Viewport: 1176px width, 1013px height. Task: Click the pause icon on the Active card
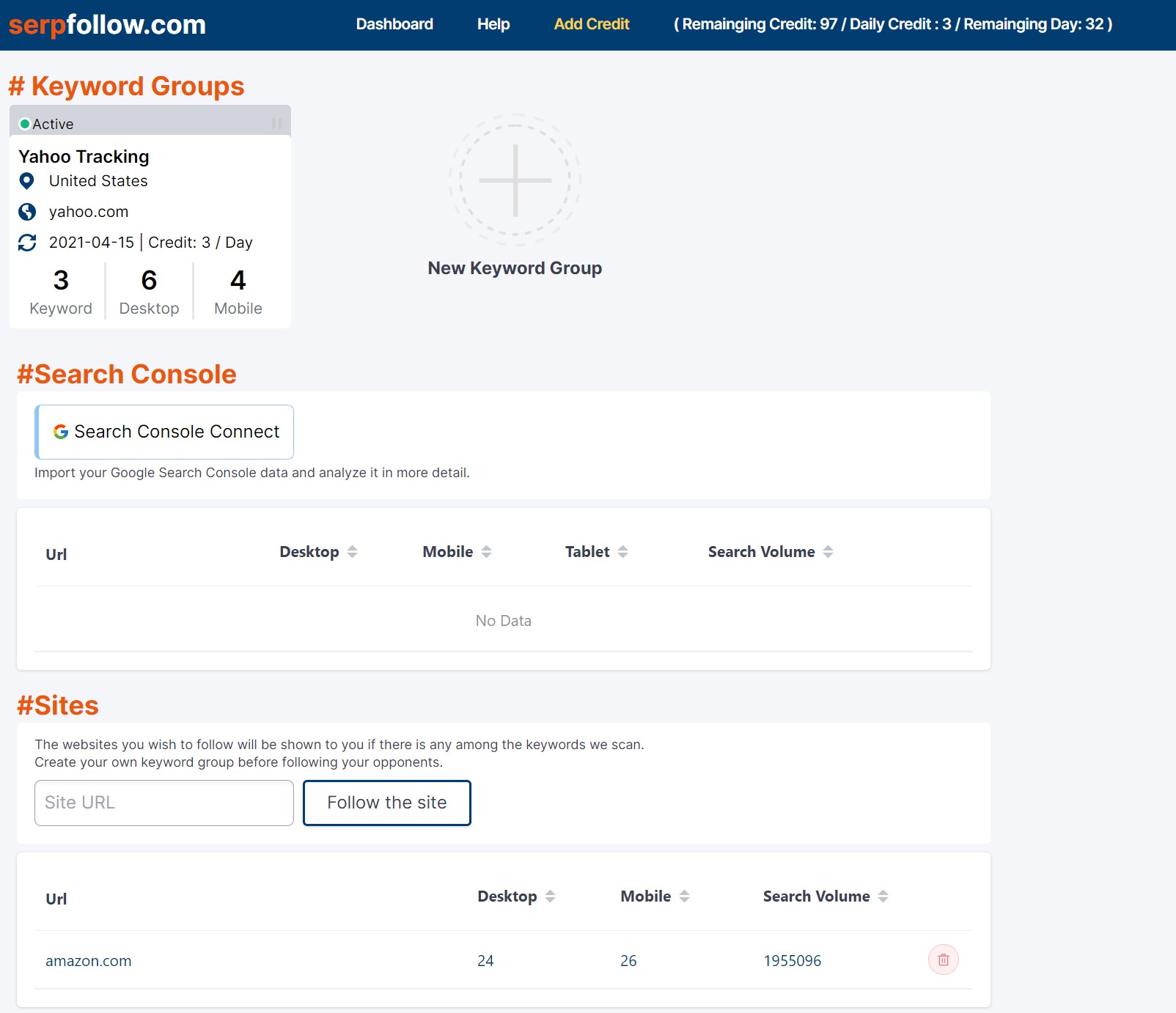tap(277, 124)
